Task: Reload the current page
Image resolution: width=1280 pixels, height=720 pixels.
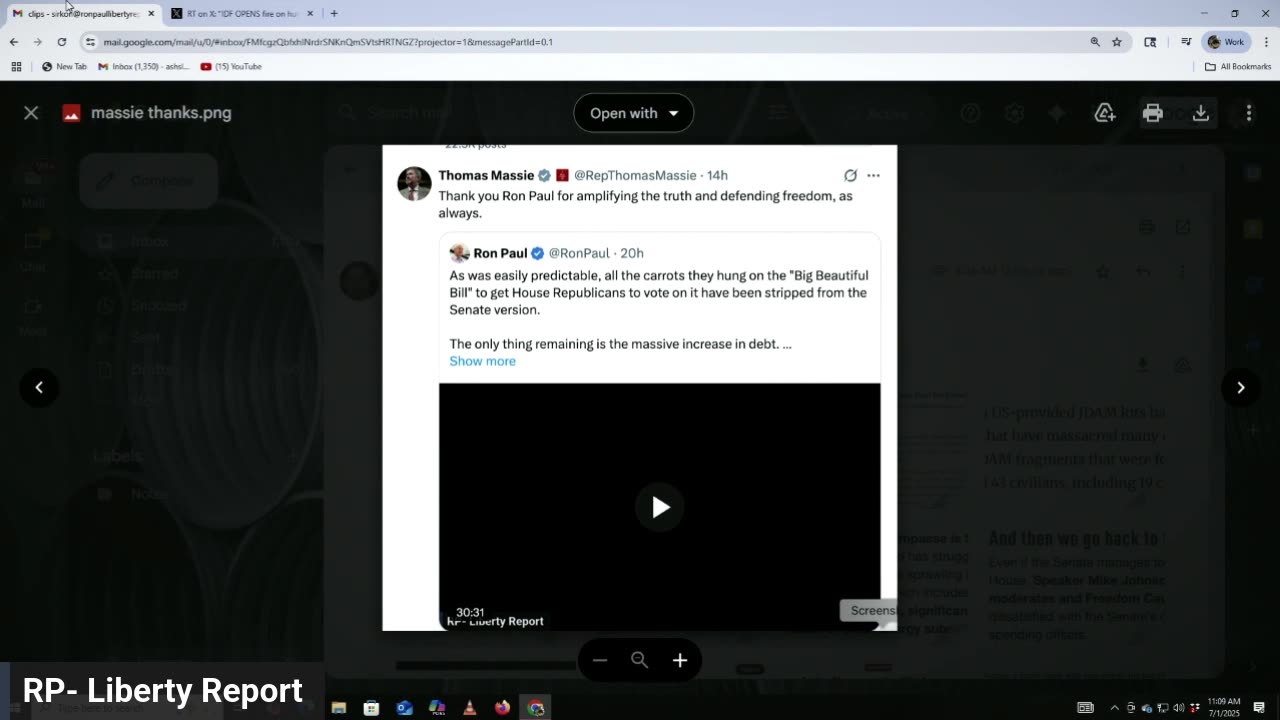Action: tap(62, 42)
